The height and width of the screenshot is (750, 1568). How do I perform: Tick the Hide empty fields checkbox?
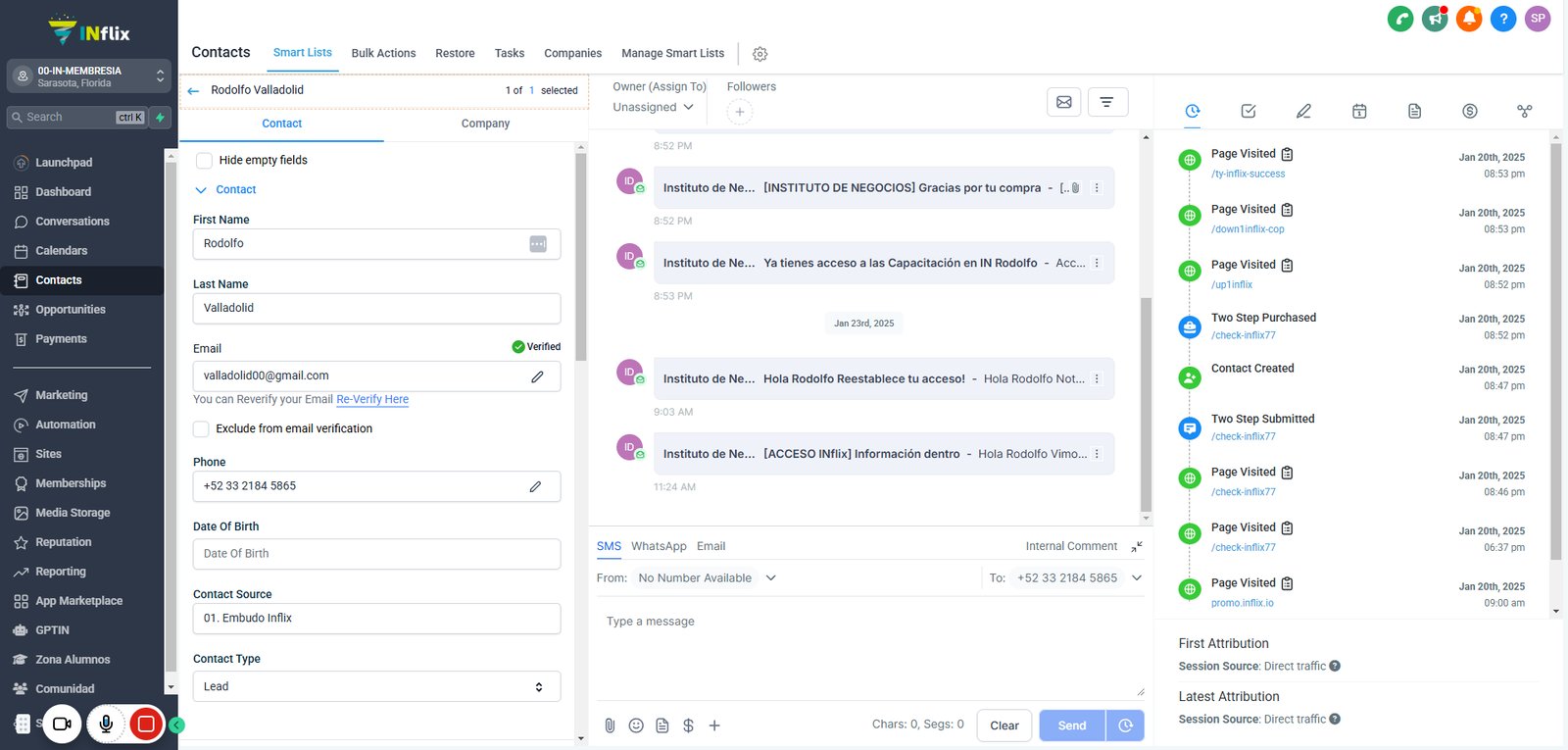pos(204,161)
